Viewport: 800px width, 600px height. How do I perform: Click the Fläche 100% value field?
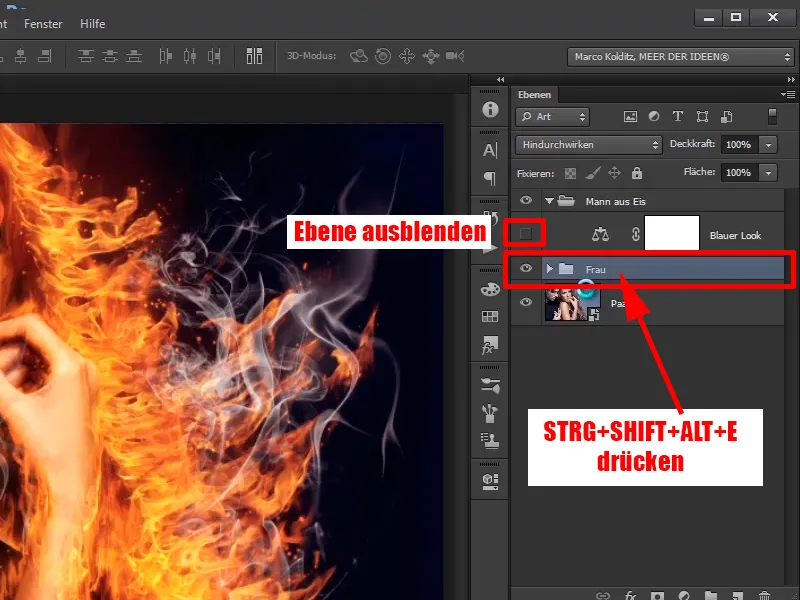click(739, 173)
